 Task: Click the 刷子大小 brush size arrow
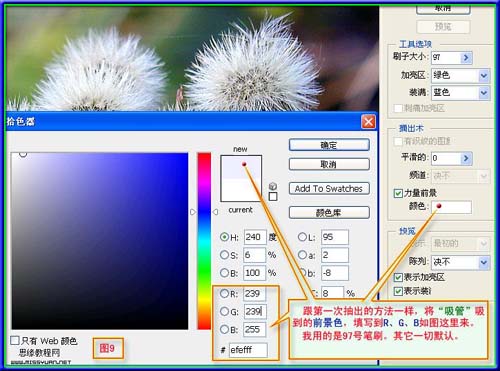click(x=466, y=58)
